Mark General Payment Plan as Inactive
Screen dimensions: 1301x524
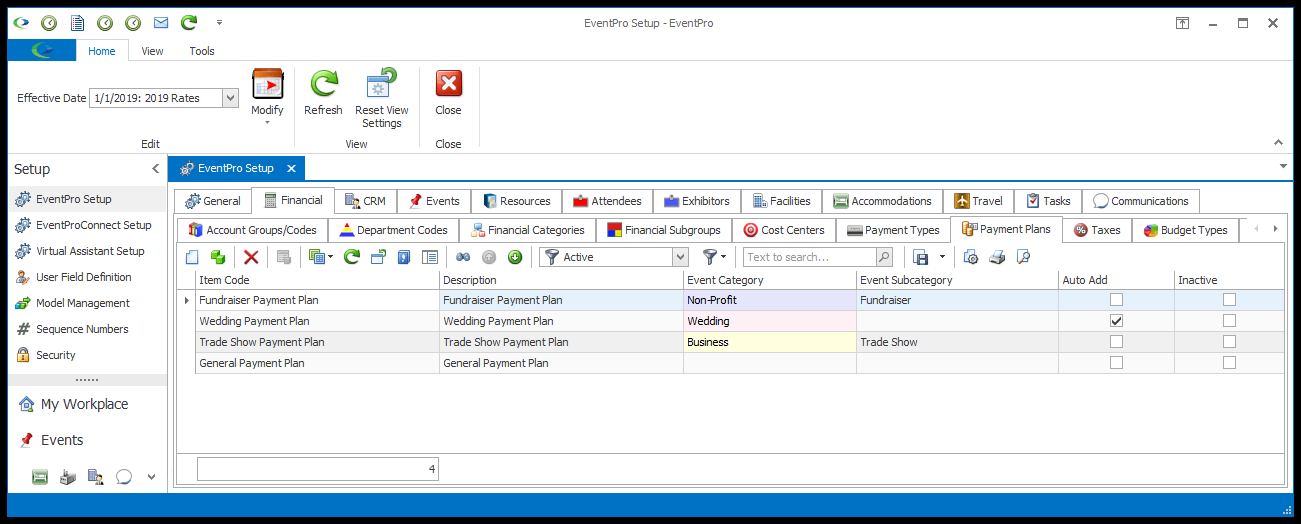(x=1229, y=362)
